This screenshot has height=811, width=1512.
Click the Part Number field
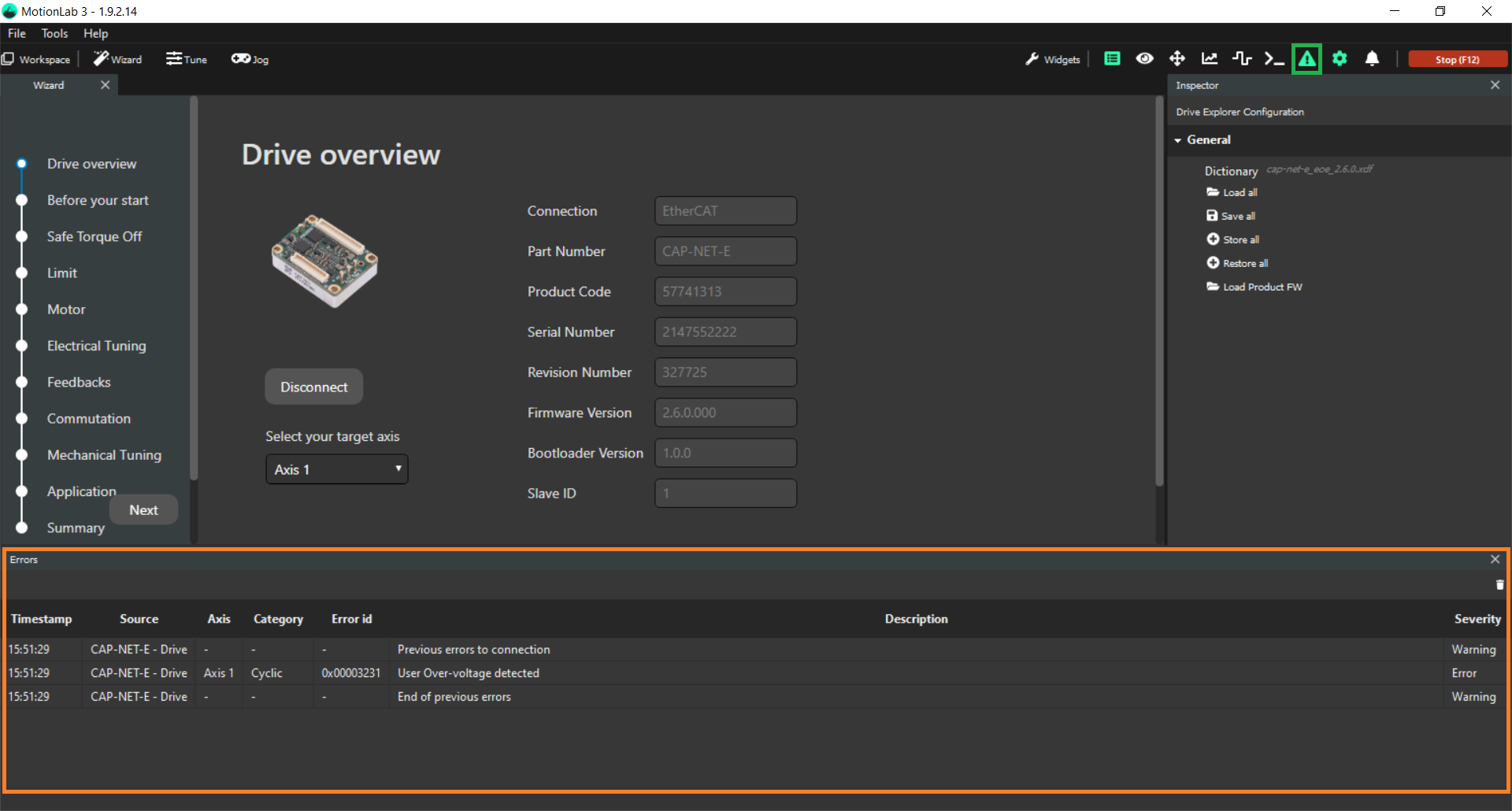tap(725, 251)
